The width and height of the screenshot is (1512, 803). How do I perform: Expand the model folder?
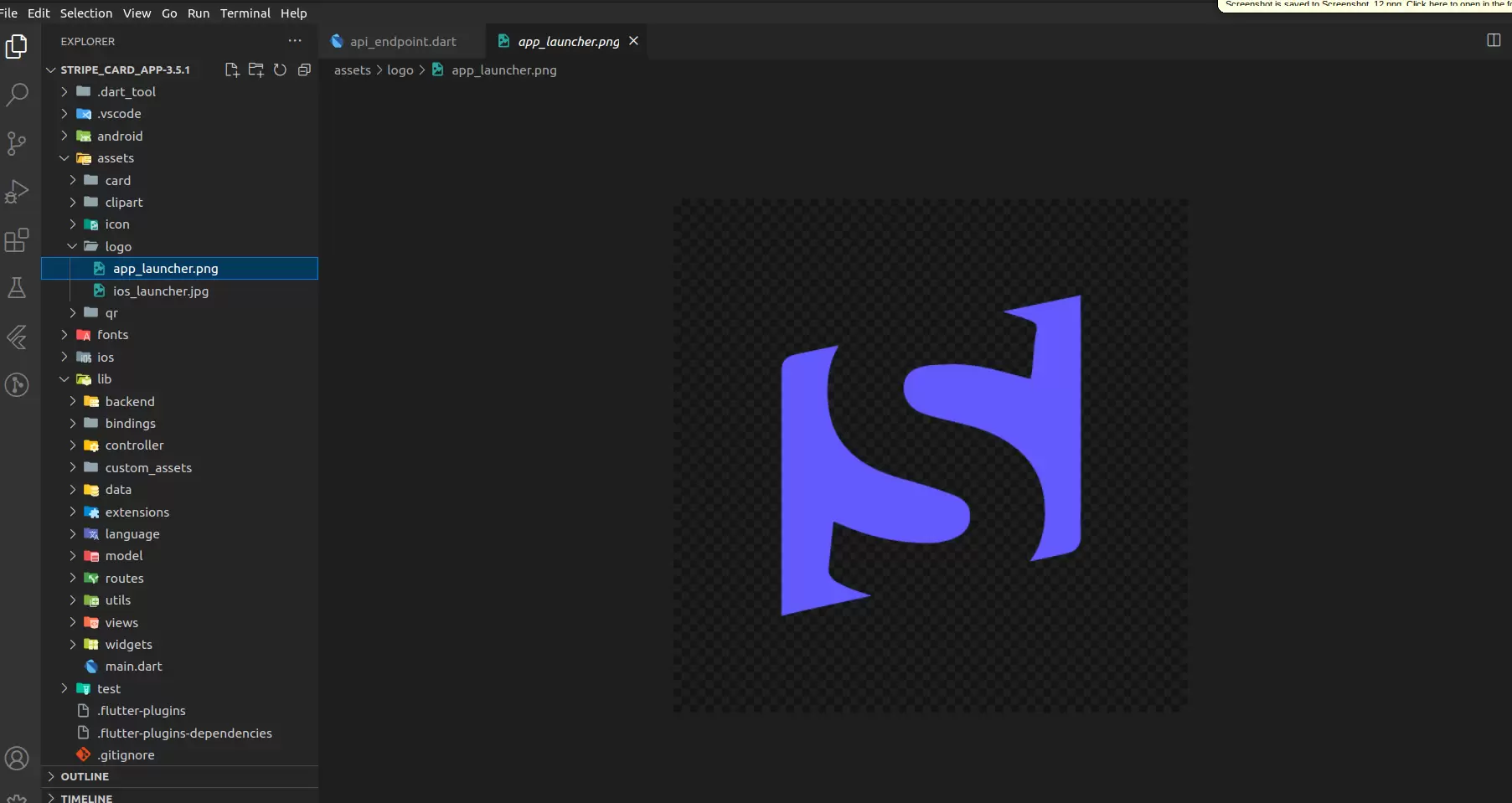[179, 556]
